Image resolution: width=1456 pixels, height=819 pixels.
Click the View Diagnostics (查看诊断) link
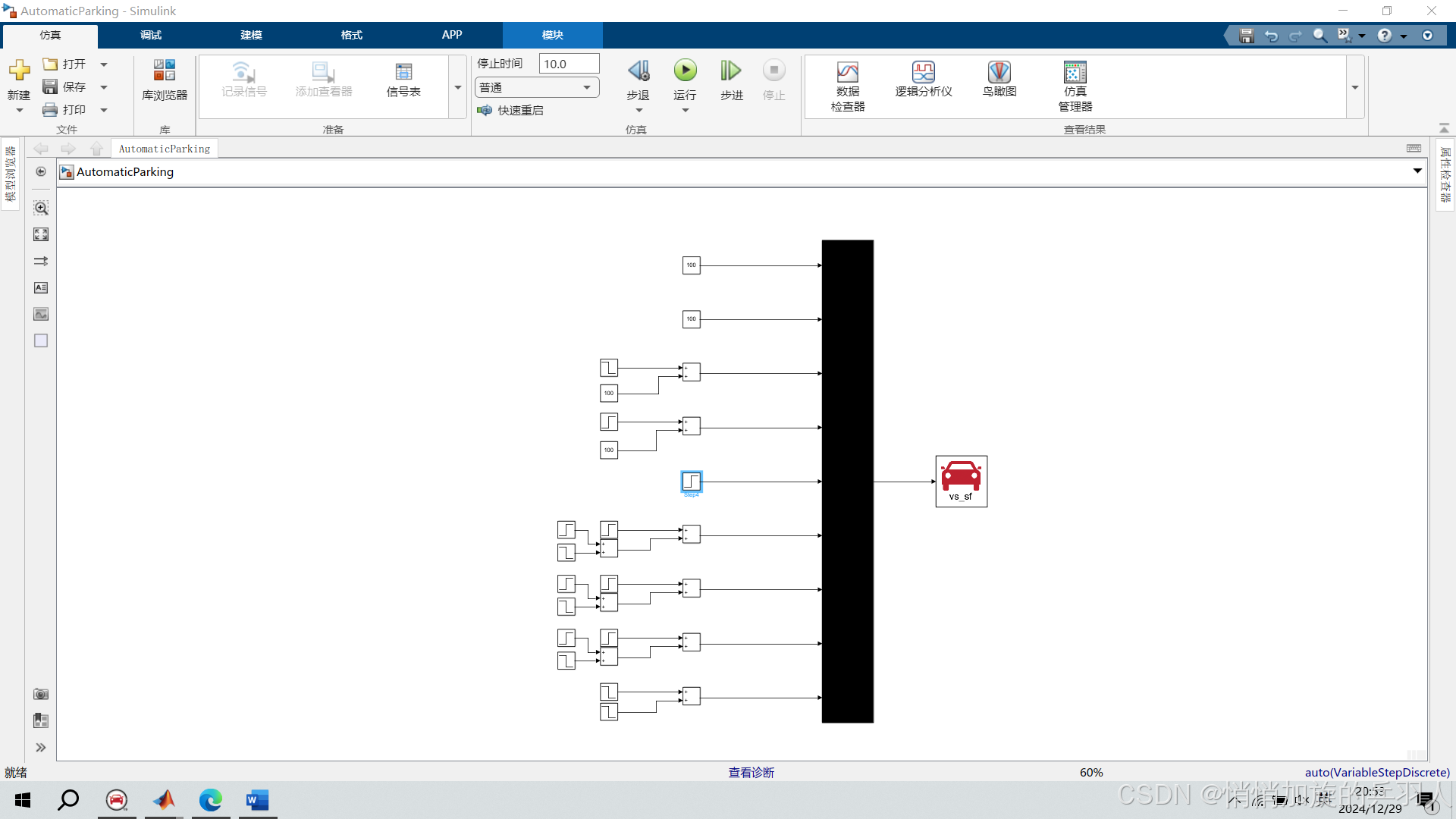[751, 772]
